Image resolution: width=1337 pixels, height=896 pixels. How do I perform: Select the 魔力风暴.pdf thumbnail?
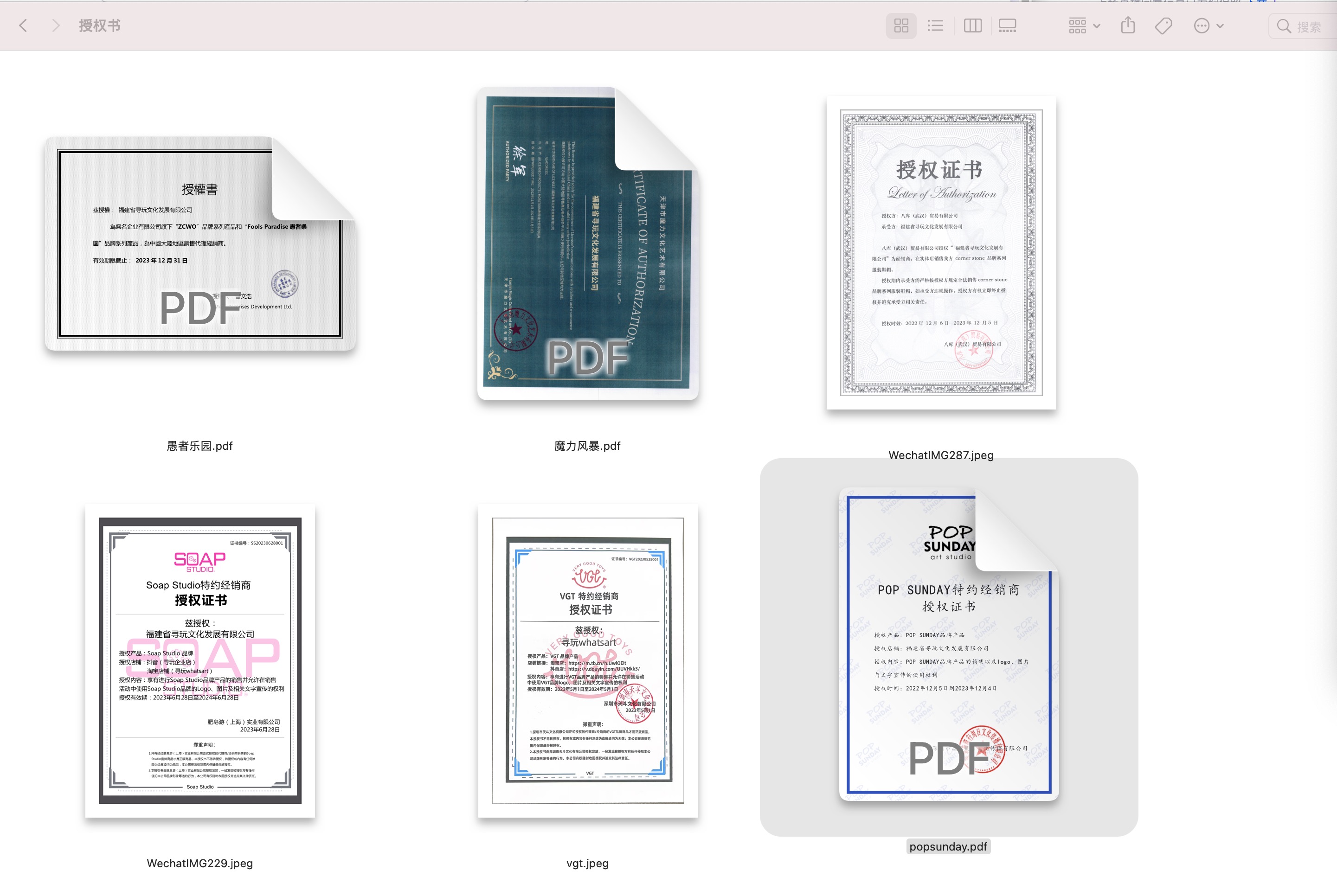tap(588, 244)
